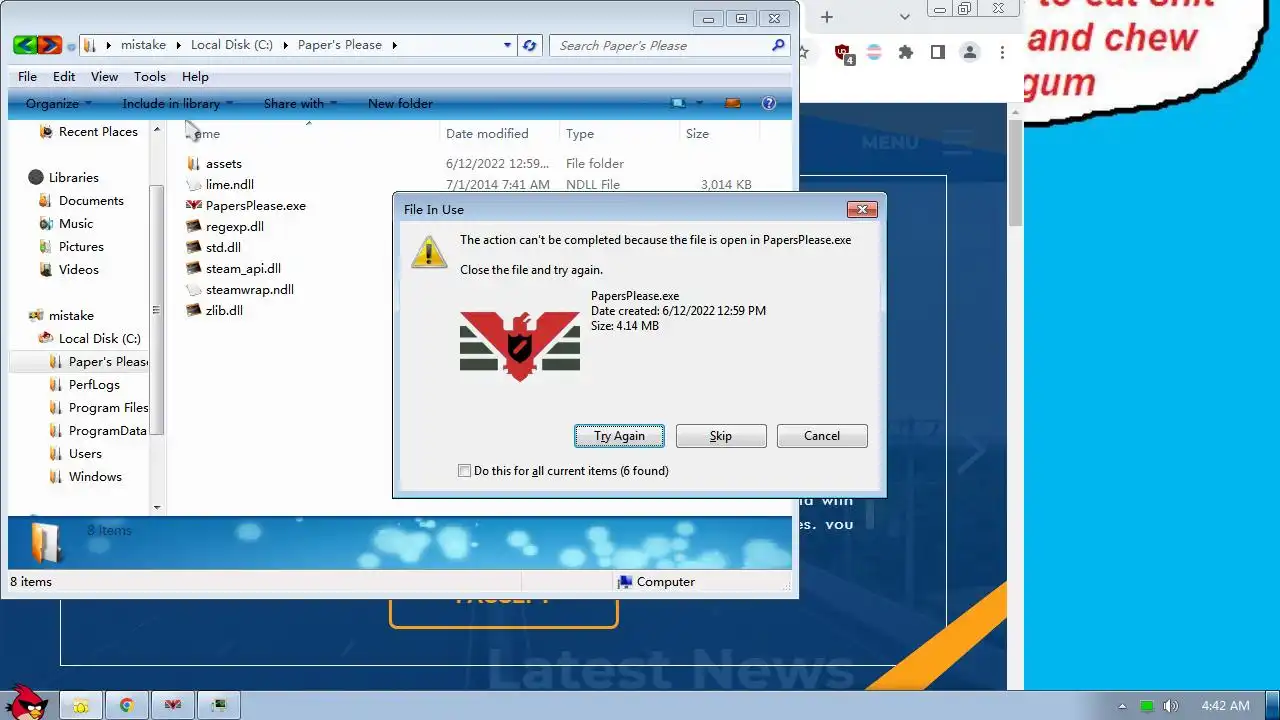Click the orange Forward arrow in Explorer

click(x=50, y=45)
